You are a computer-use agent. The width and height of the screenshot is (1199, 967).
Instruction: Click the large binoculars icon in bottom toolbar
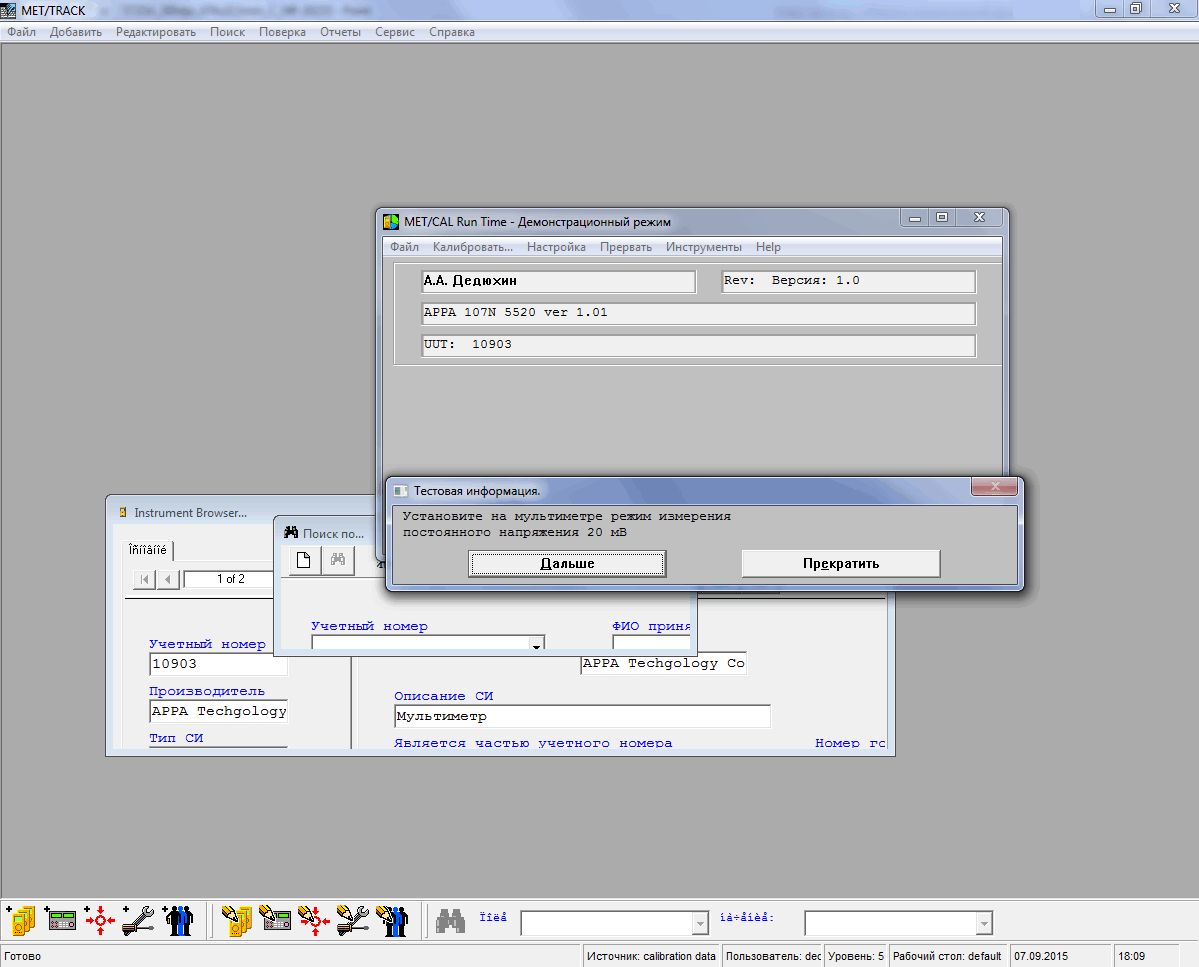pyautogui.click(x=451, y=920)
